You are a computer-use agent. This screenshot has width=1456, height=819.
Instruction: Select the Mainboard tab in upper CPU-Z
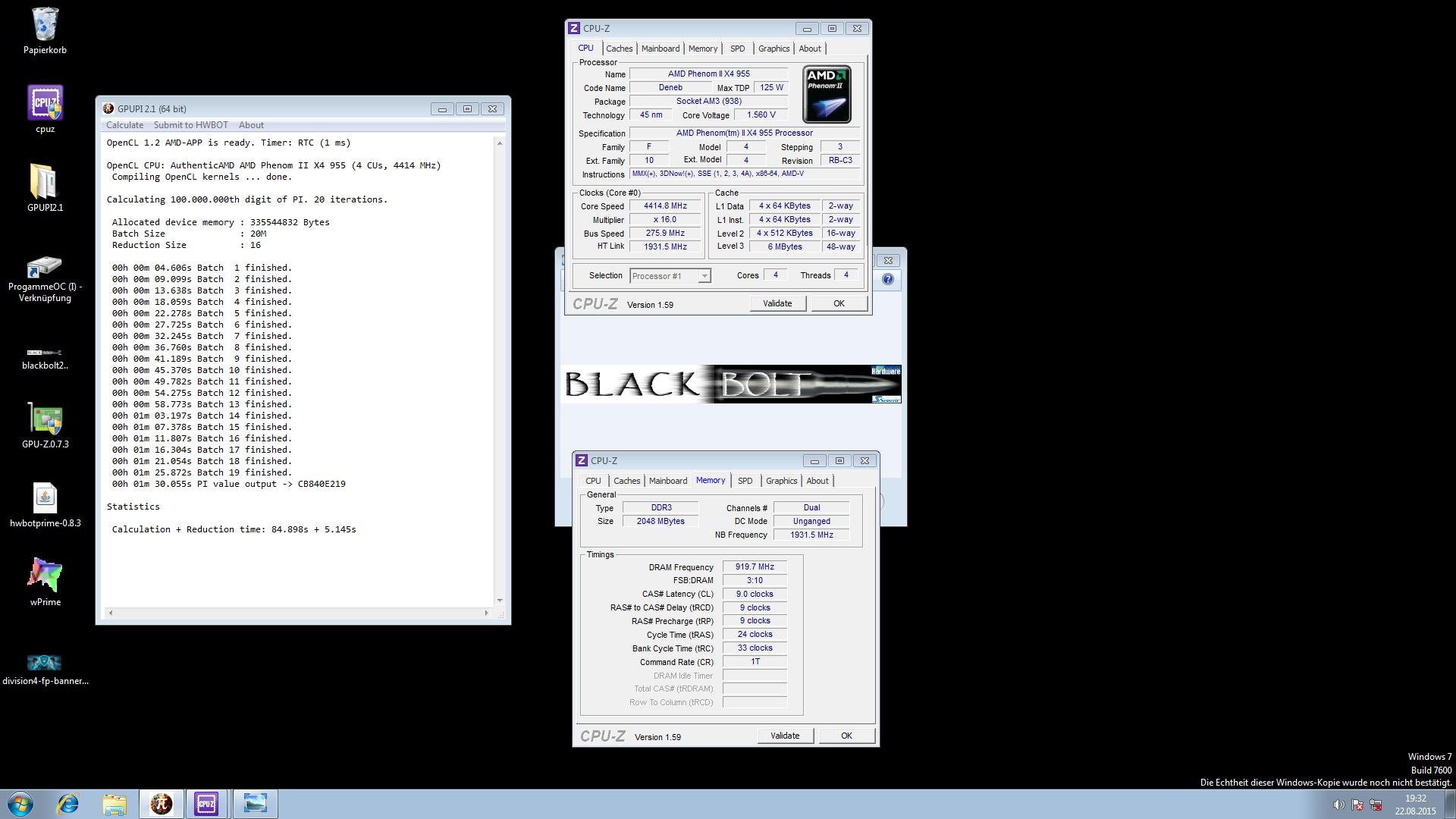[x=661, y=49]
